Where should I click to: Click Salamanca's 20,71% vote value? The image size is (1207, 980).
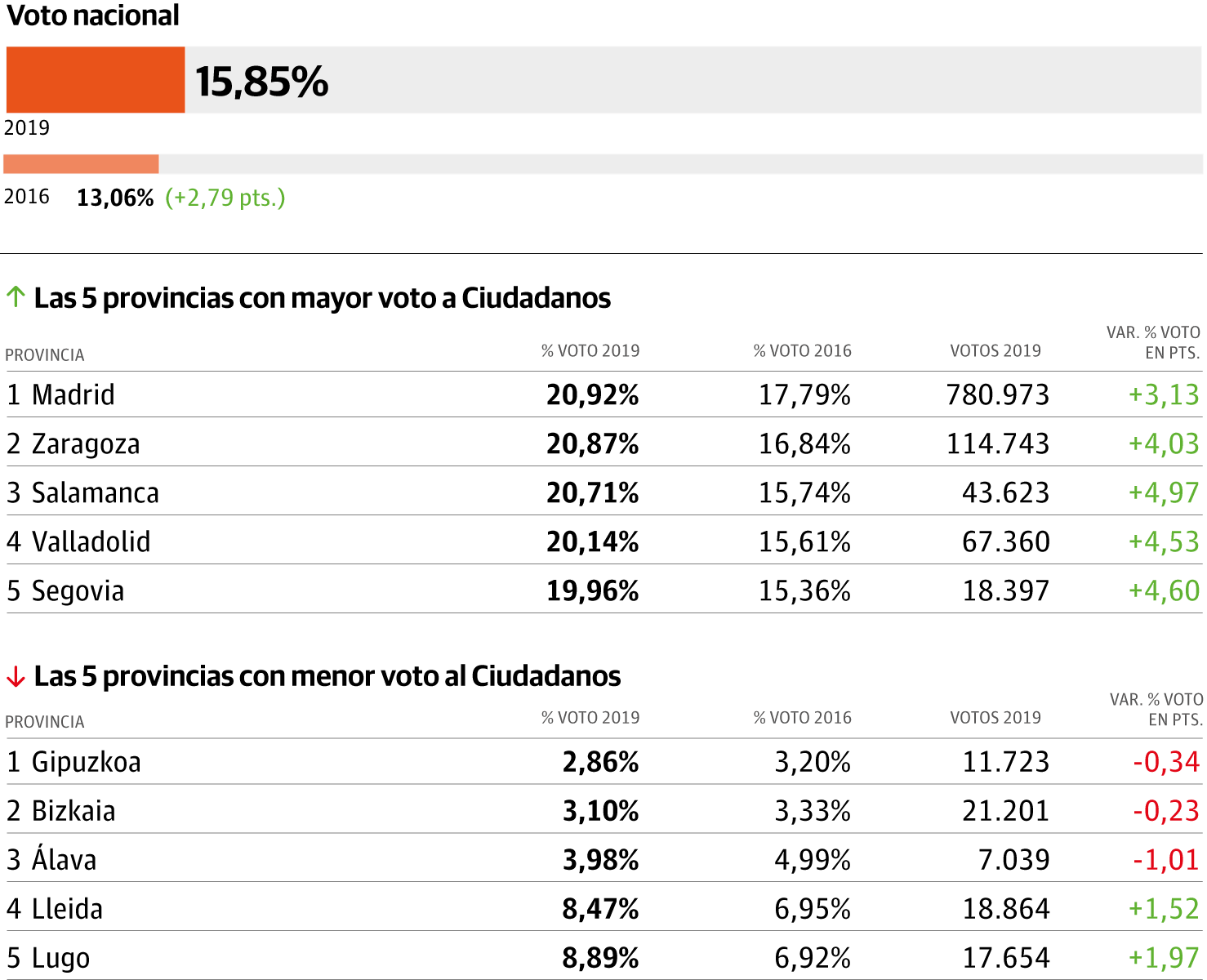(x=592, y=492)
